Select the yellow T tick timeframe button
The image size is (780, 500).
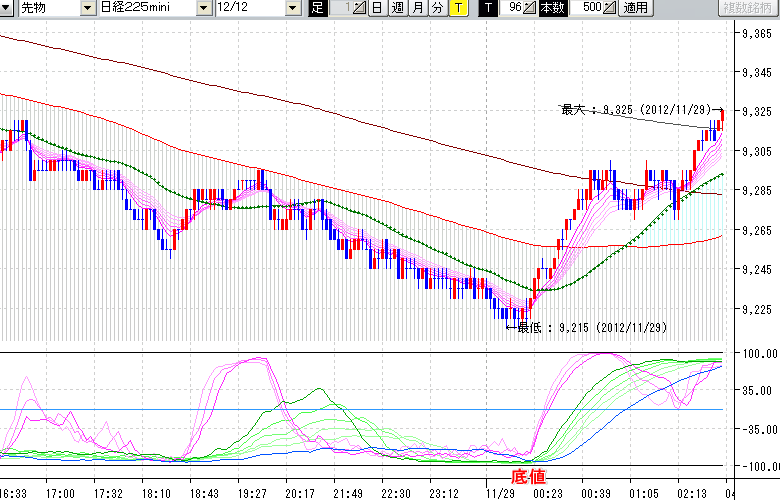click(x=457, y=8)
